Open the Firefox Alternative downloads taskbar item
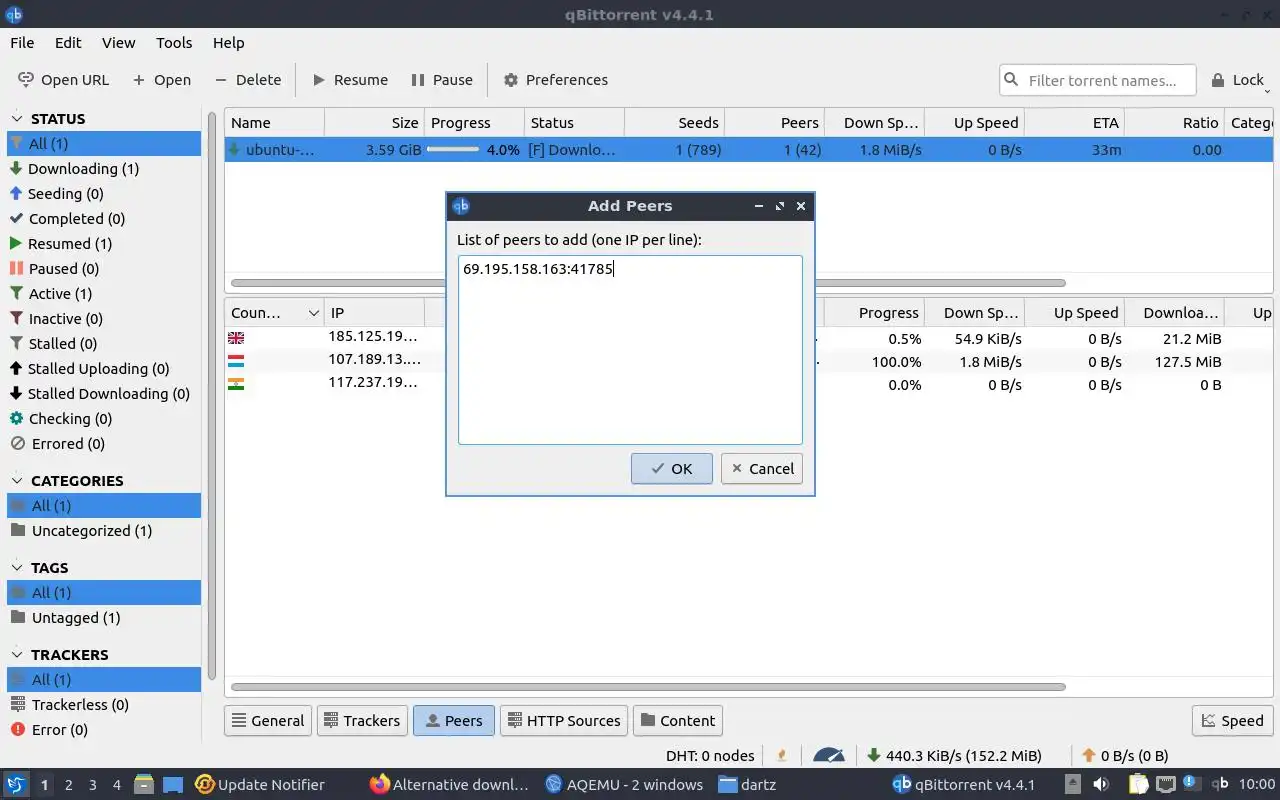This screenshot has height=800, width=1280. point(449,785)
